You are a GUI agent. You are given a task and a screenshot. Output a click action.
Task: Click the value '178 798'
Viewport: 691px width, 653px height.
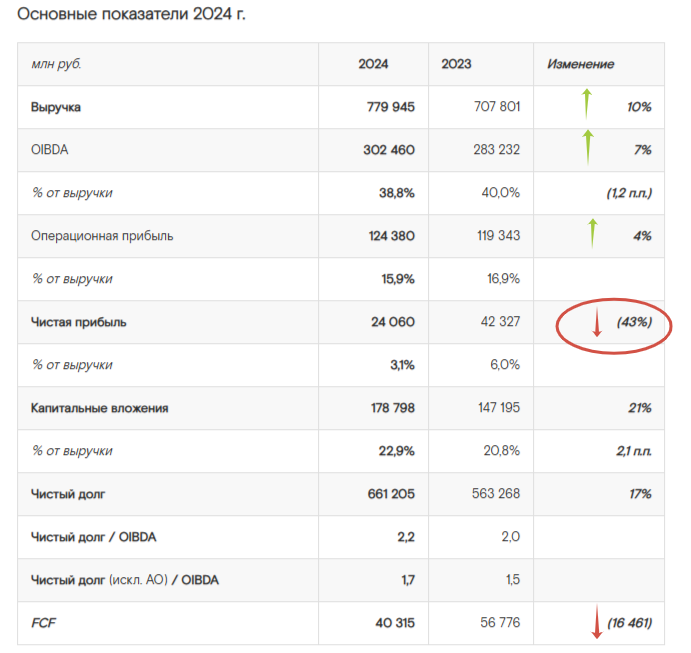[x=393, y=408]
